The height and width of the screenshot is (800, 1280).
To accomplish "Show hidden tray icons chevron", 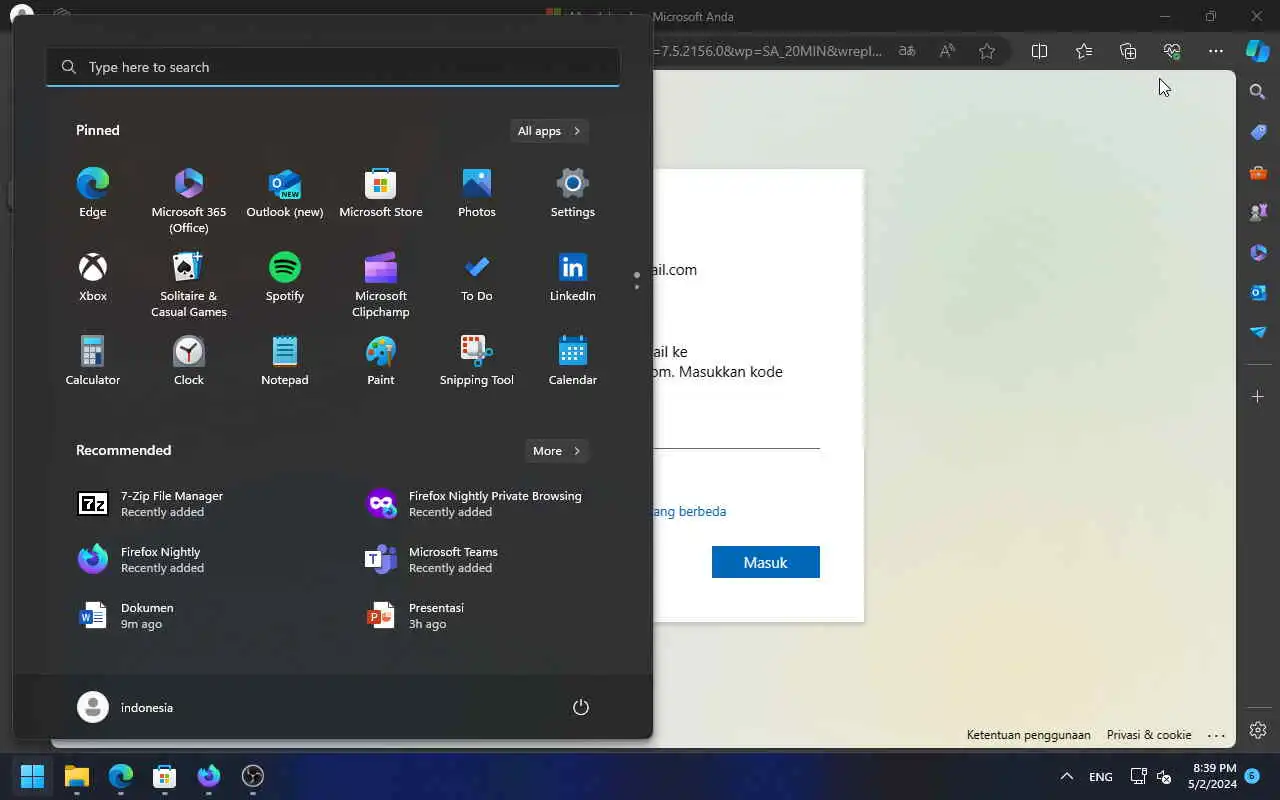I will [1067, 776].
